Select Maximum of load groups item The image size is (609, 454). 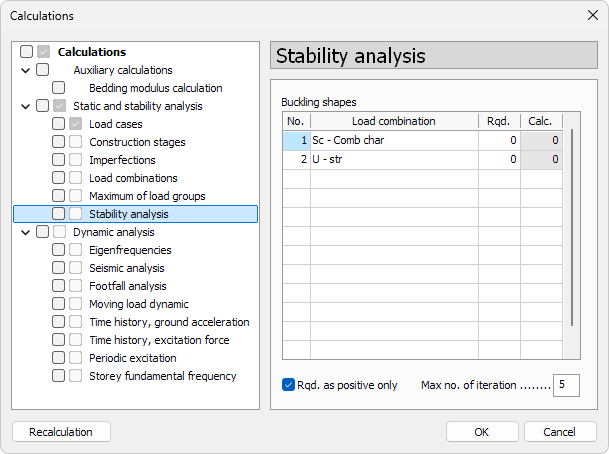point(147,196)
